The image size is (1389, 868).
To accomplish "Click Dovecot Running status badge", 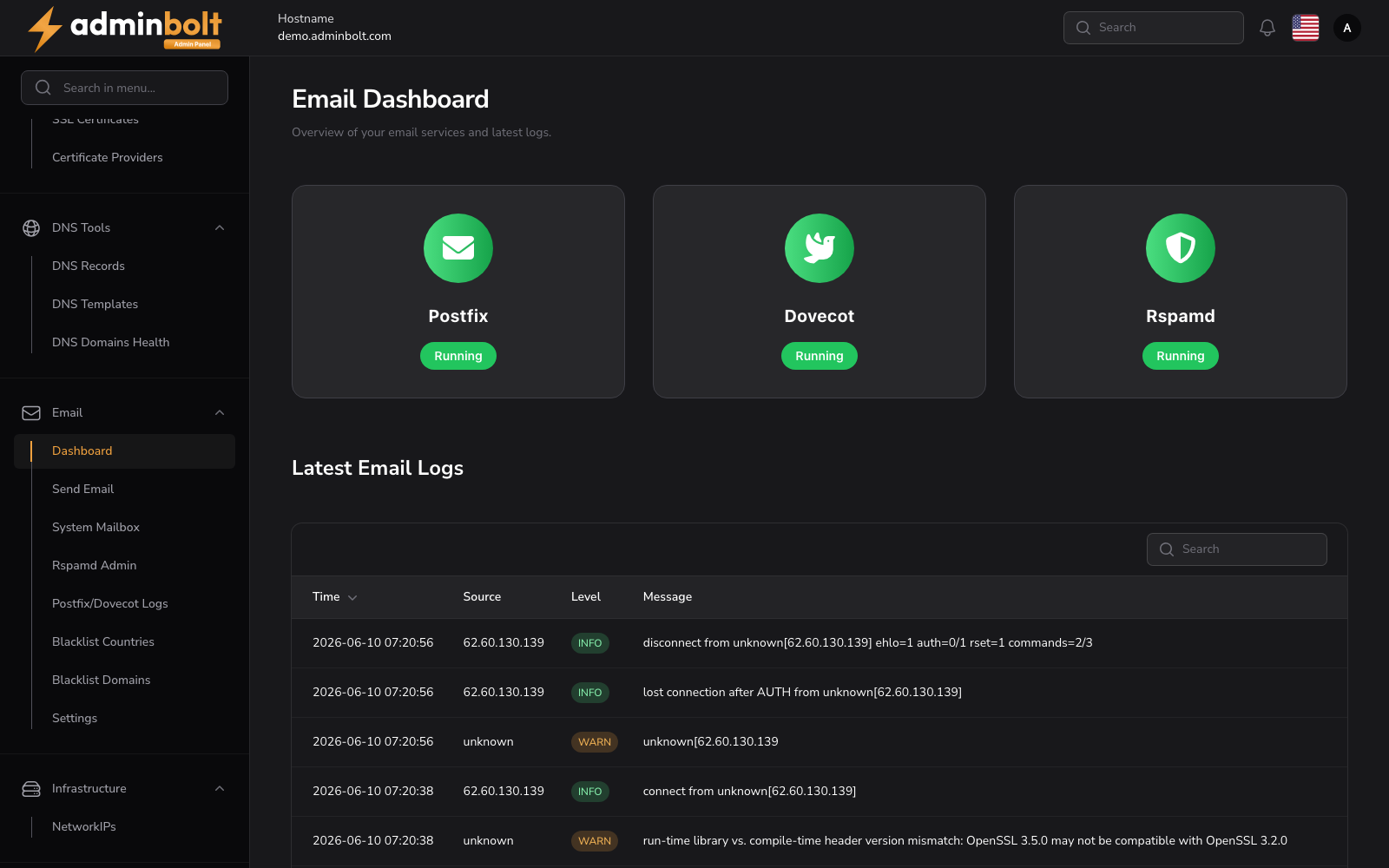I will pyautogui.click(x=820, y=356).
